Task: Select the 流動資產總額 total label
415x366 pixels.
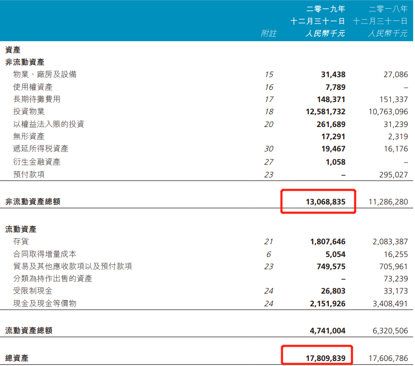Action: point(29,331)
